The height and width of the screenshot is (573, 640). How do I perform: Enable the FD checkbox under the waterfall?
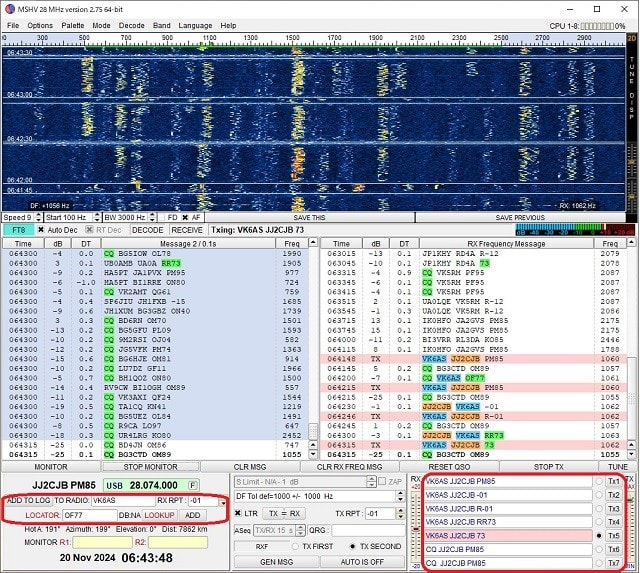coord(162,218)
